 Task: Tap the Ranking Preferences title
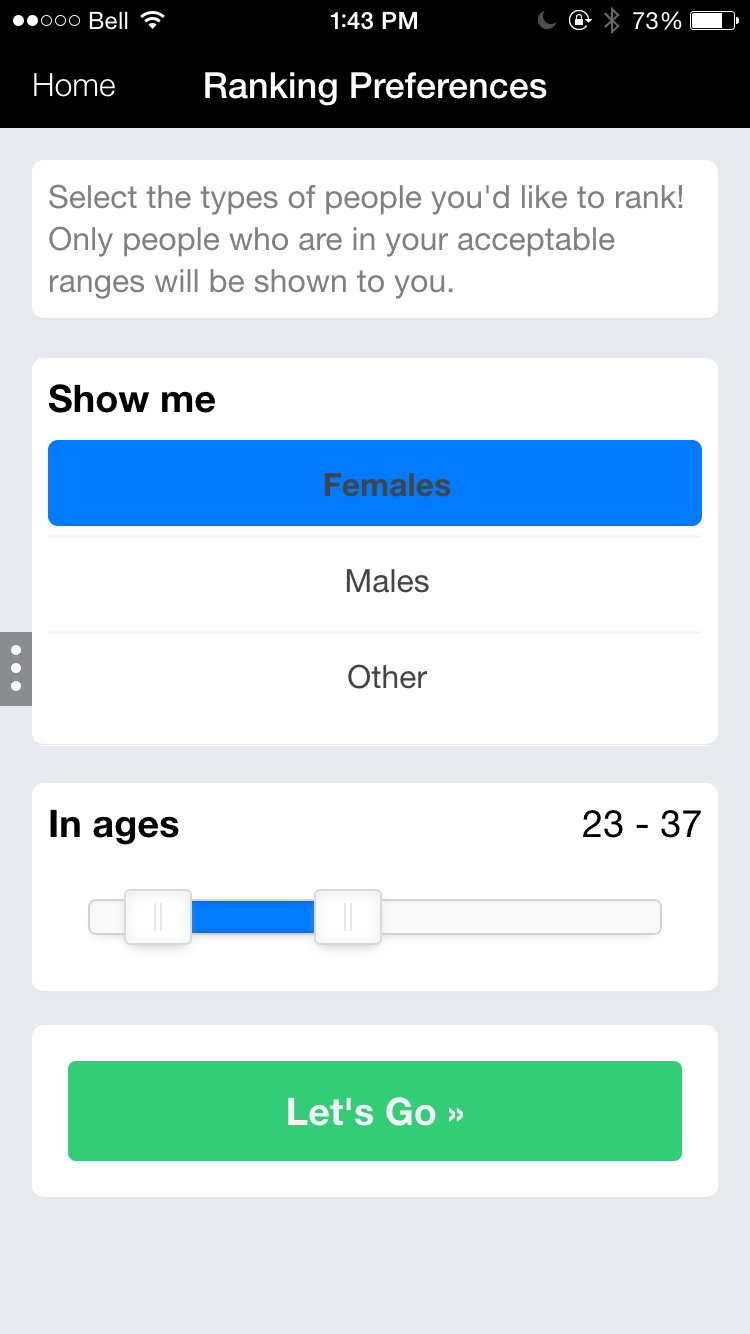click(375, 86)
